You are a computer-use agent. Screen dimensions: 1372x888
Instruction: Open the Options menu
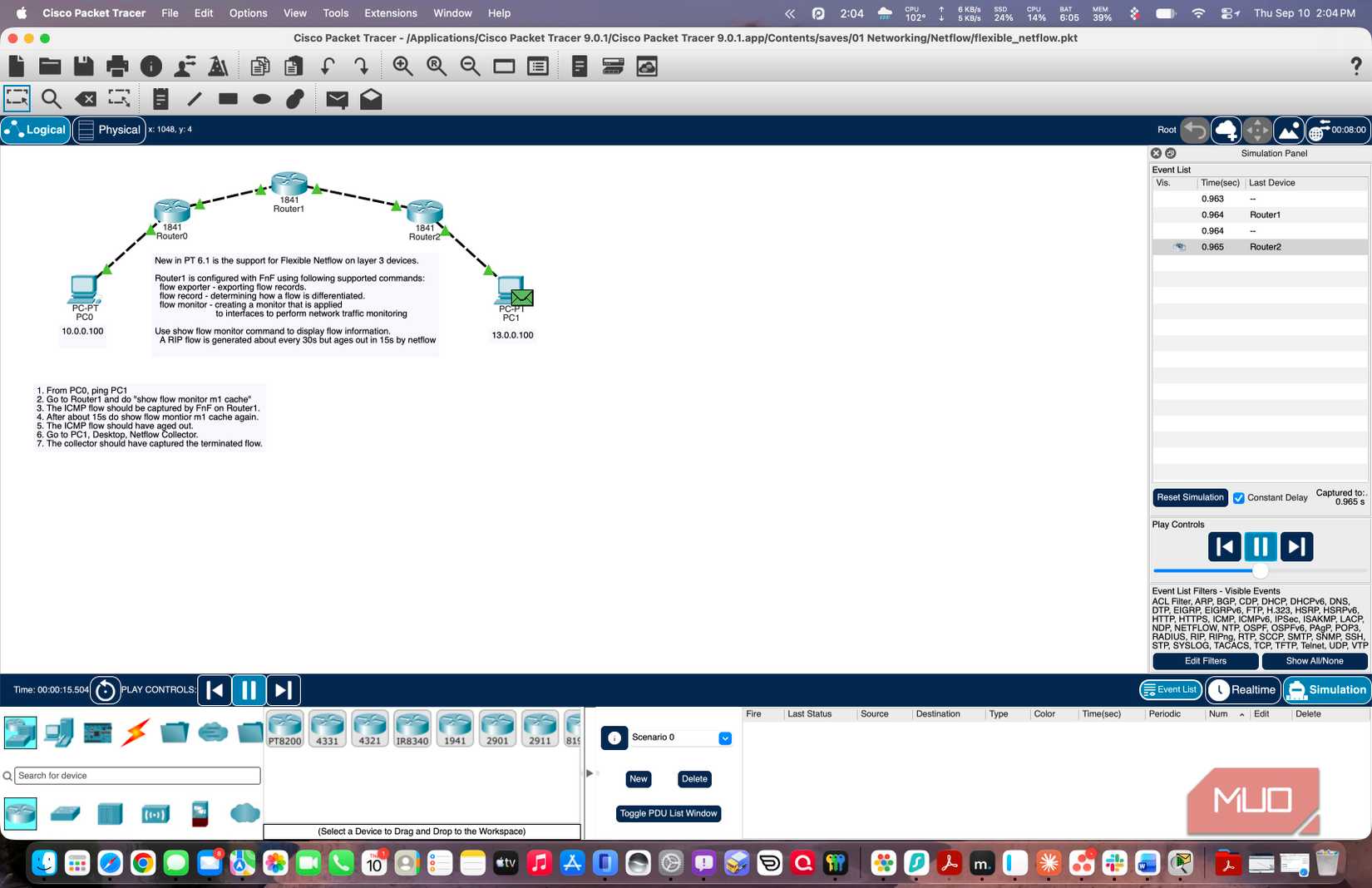point(249,13)
